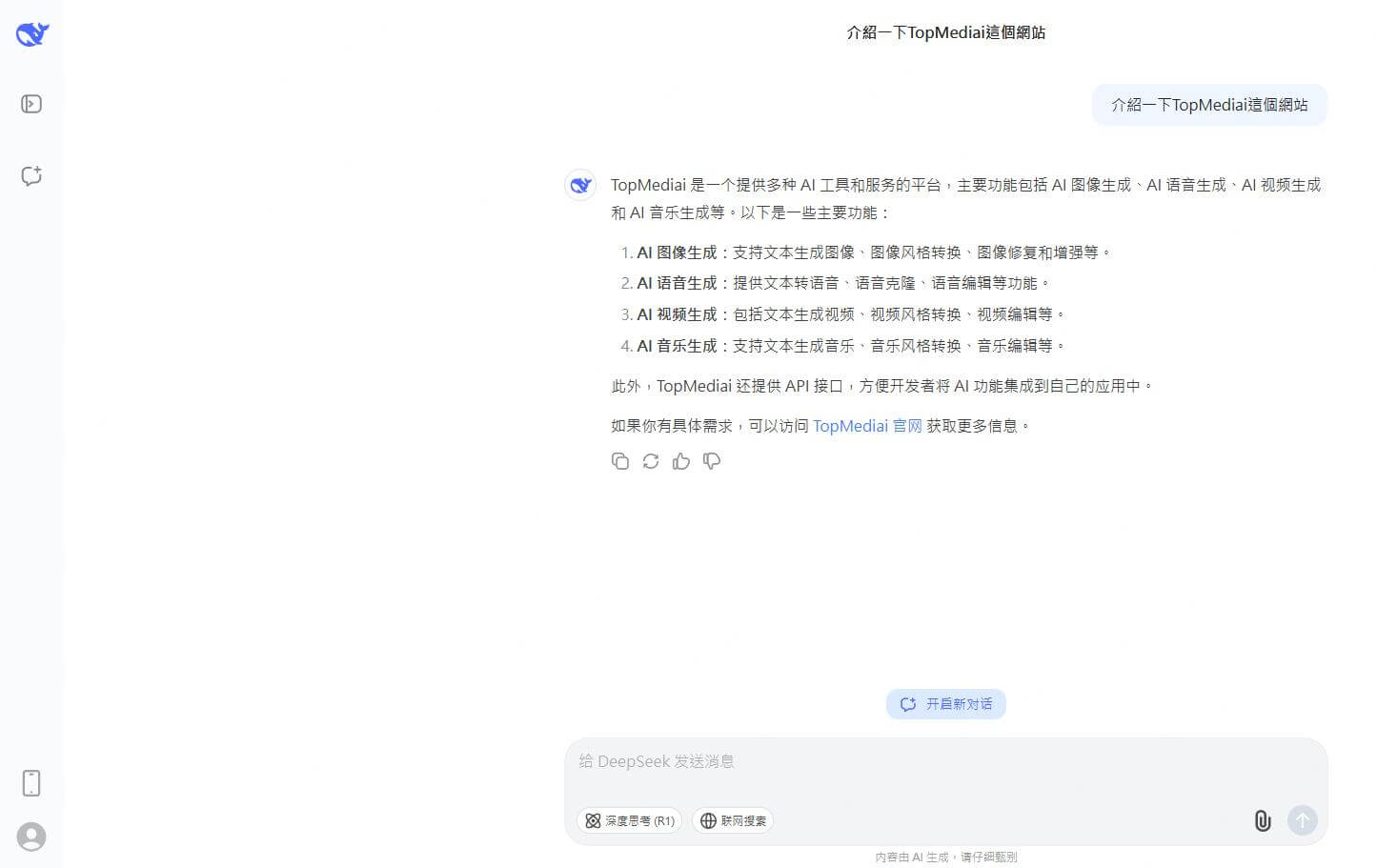The height and width of the screenshot is (868, 1377).
Task: Click the 'AI 音乐生成' list item
Action: point(842,346)
